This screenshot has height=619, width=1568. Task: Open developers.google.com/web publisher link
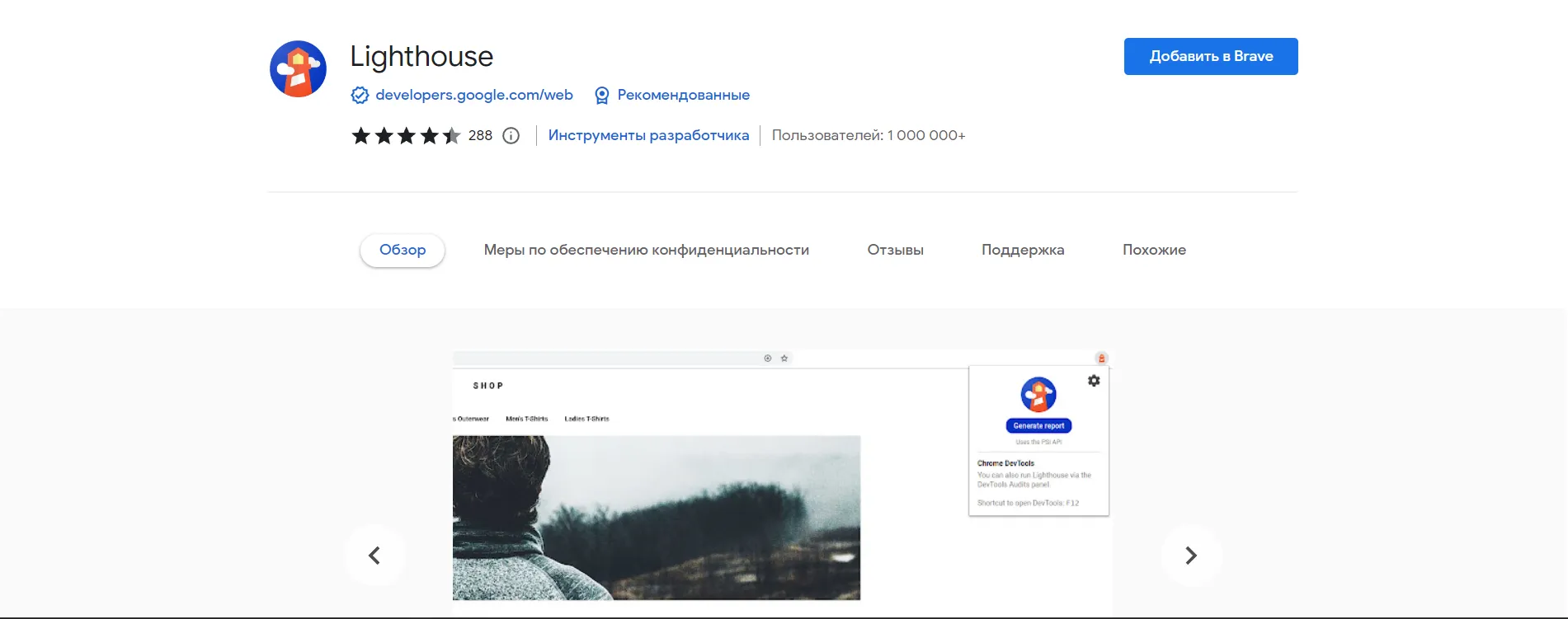[x=474, y=95]
